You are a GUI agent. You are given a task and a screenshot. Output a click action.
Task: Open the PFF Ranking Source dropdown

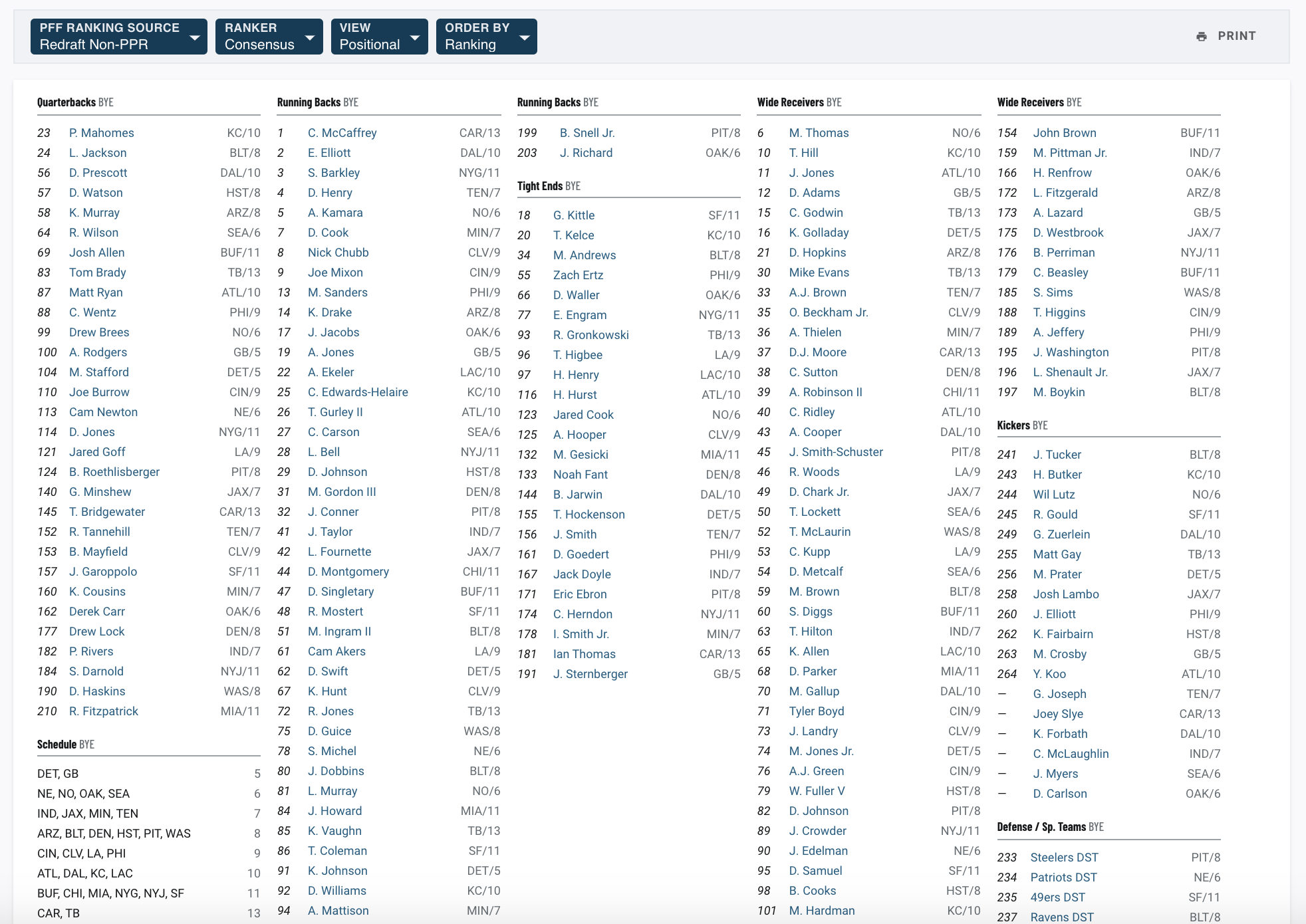coord(119,37)
